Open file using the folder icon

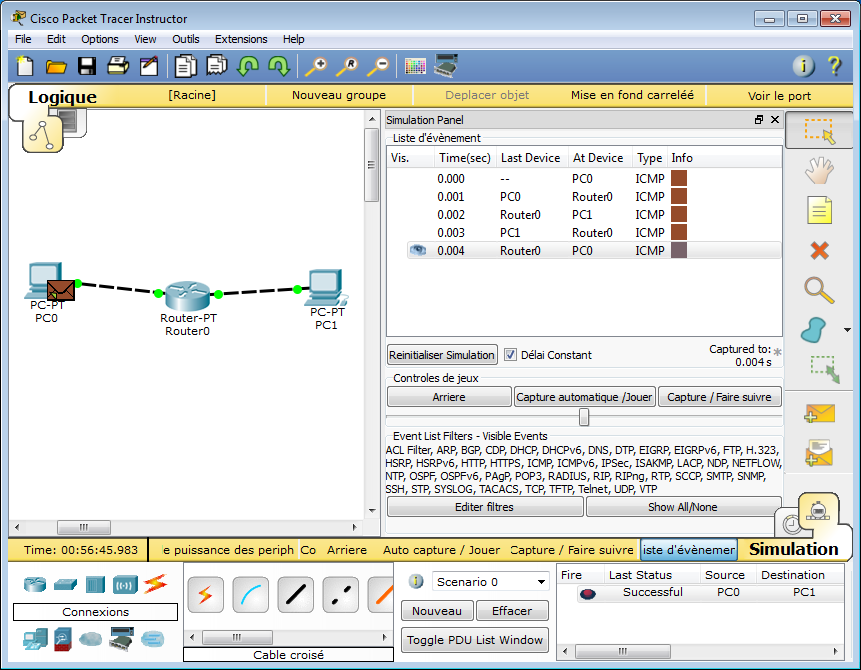pos(56,67)
